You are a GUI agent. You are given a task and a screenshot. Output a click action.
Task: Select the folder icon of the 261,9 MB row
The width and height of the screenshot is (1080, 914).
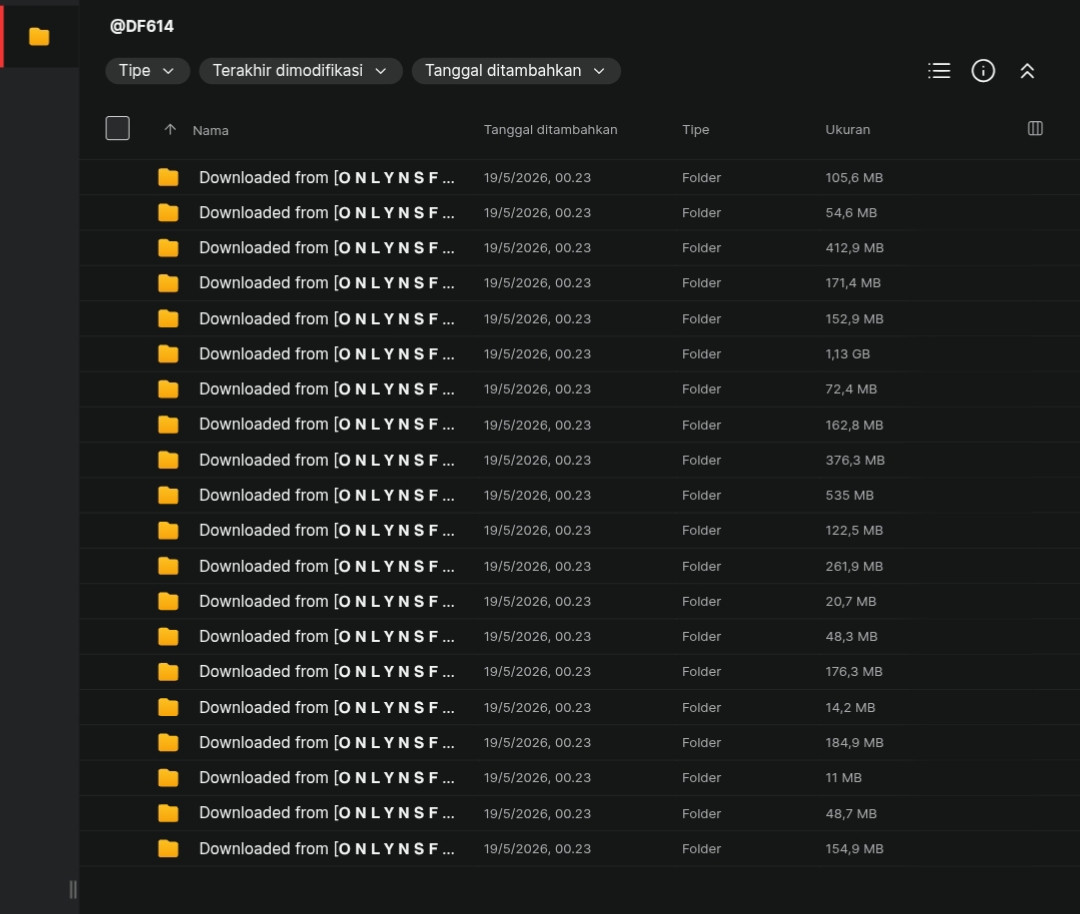pyautogui.click(x=168, y=566)
